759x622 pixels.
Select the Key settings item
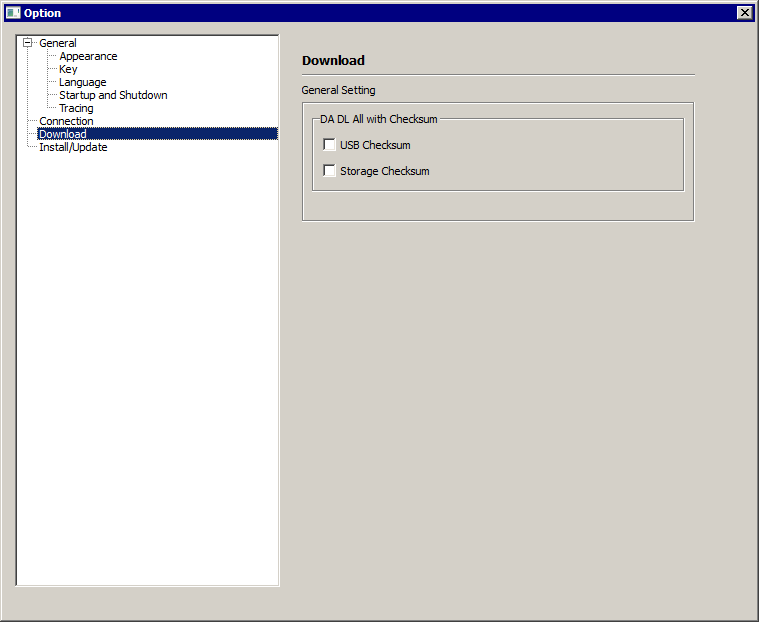(68, 69)
